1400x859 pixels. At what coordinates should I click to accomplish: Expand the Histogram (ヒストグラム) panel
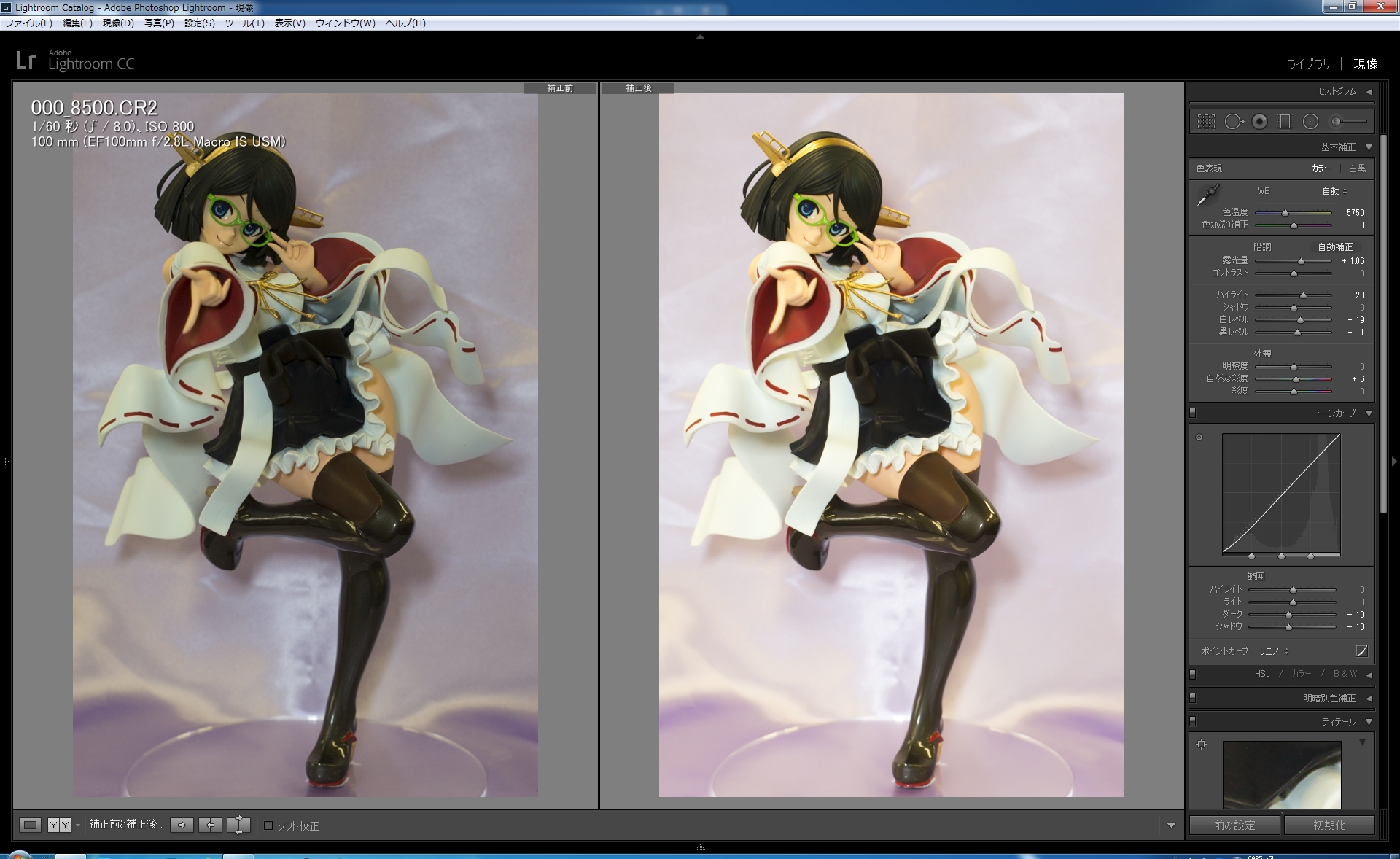pyautogui.click(x=1369, y=92)
